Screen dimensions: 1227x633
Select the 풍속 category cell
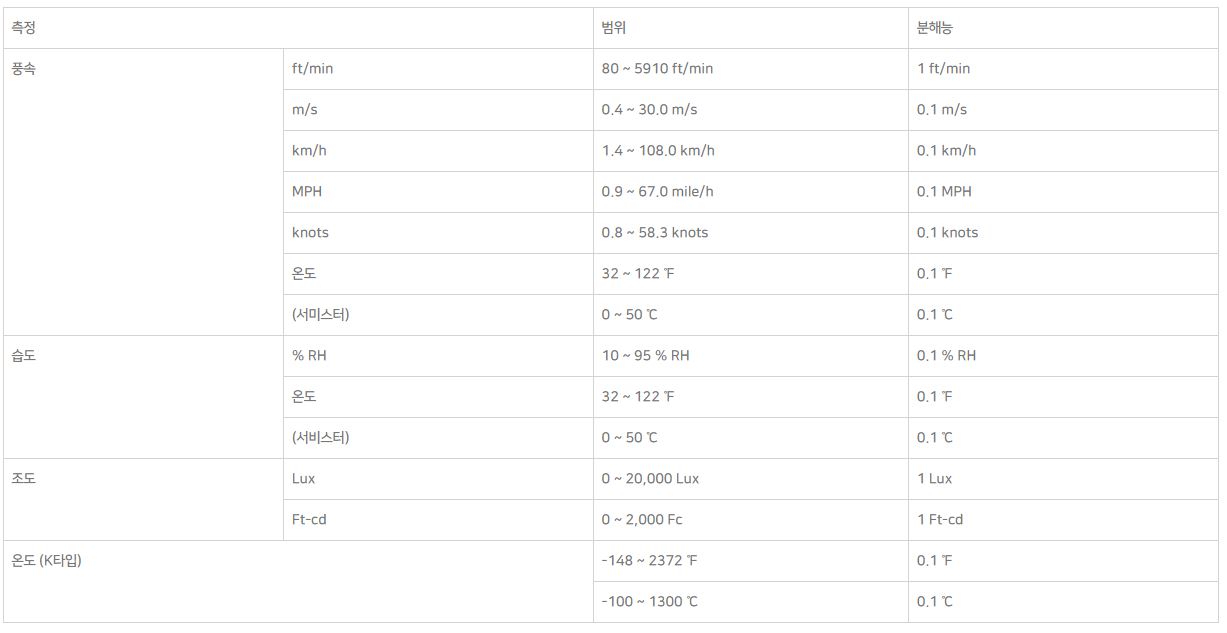click(23, 69)
